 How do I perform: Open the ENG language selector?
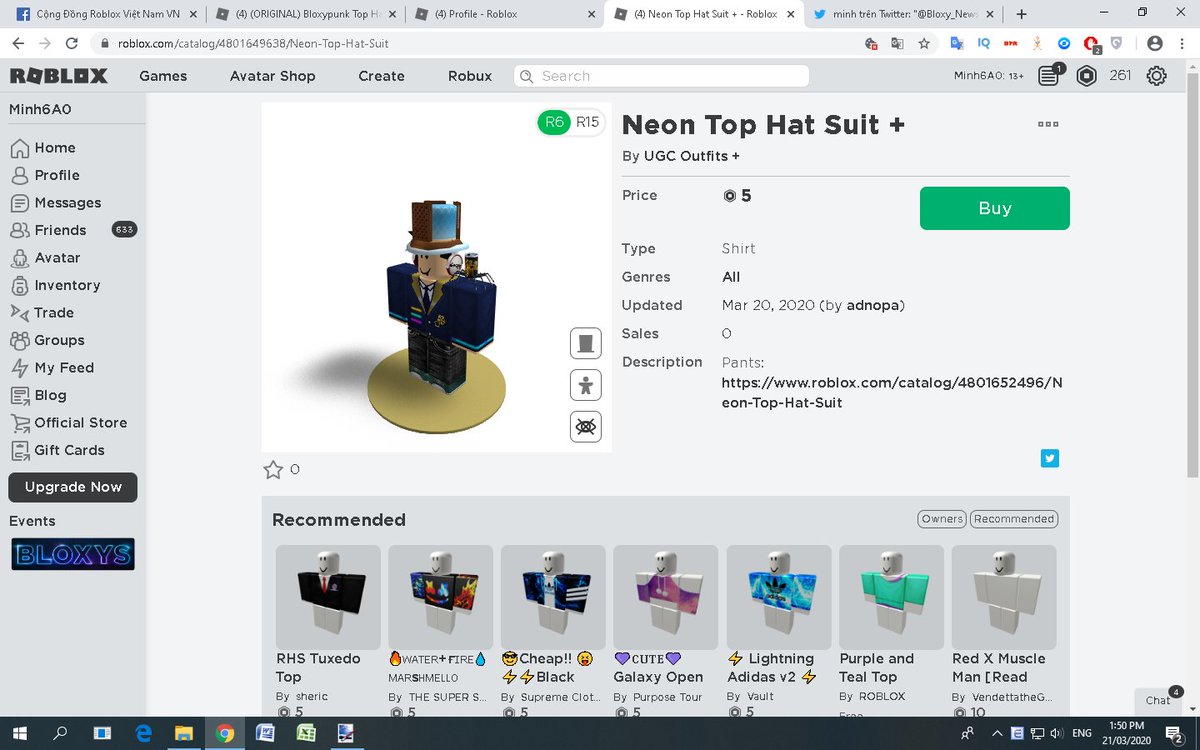click(x=1082, y=733)
